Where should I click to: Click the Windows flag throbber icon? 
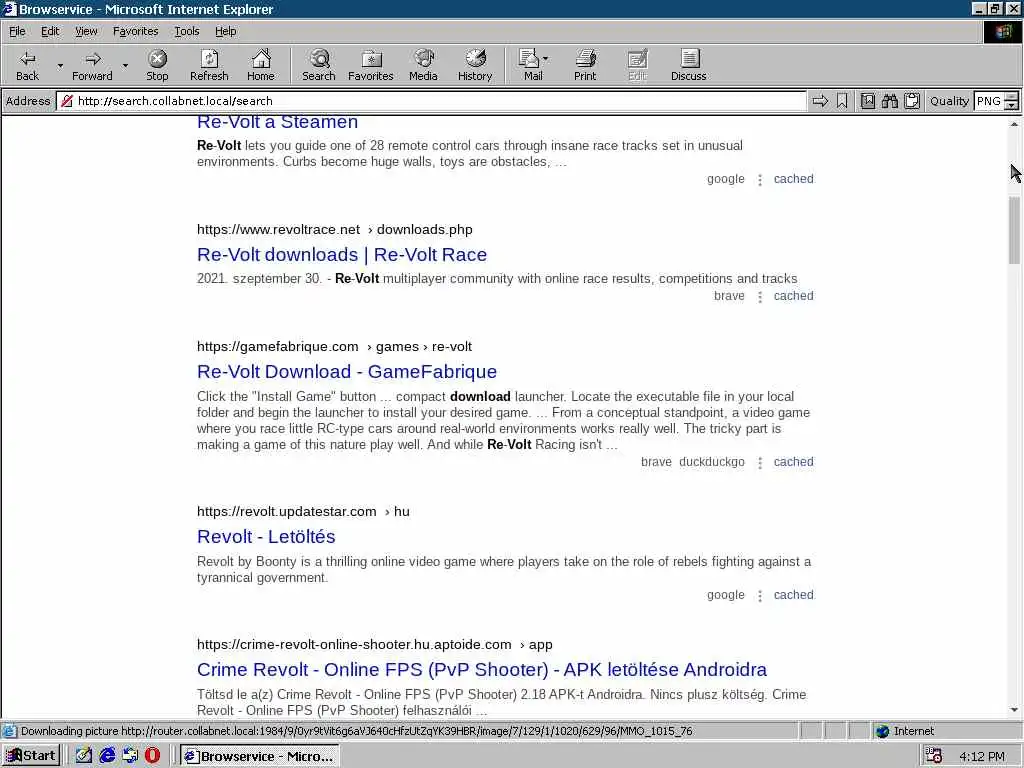coord(1002,32)
